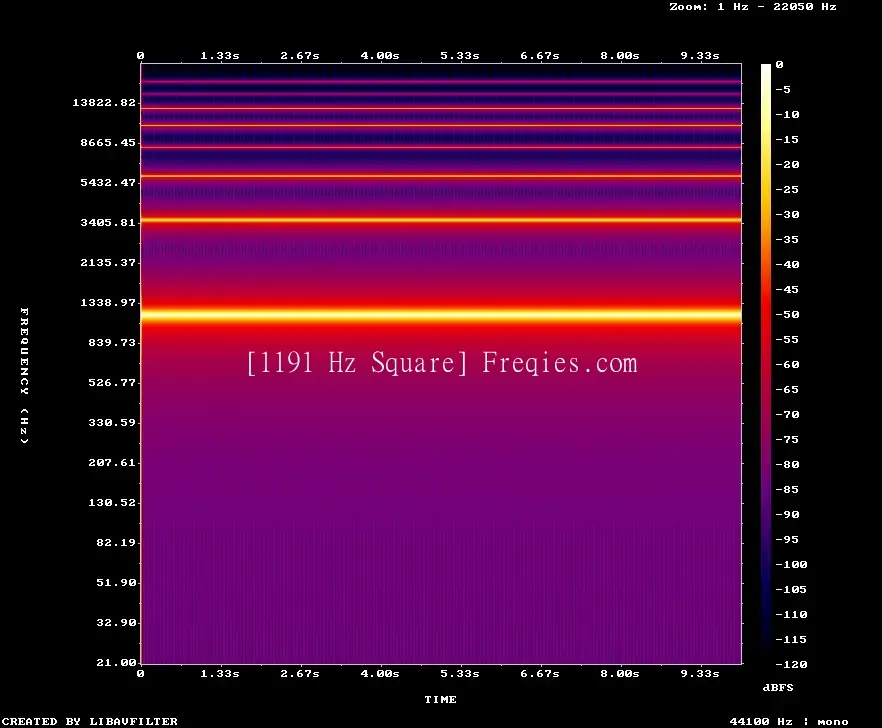Click "9.33s" on the lower time axis
The width and height of the screenshot is (882, 728).
[700, 673]
